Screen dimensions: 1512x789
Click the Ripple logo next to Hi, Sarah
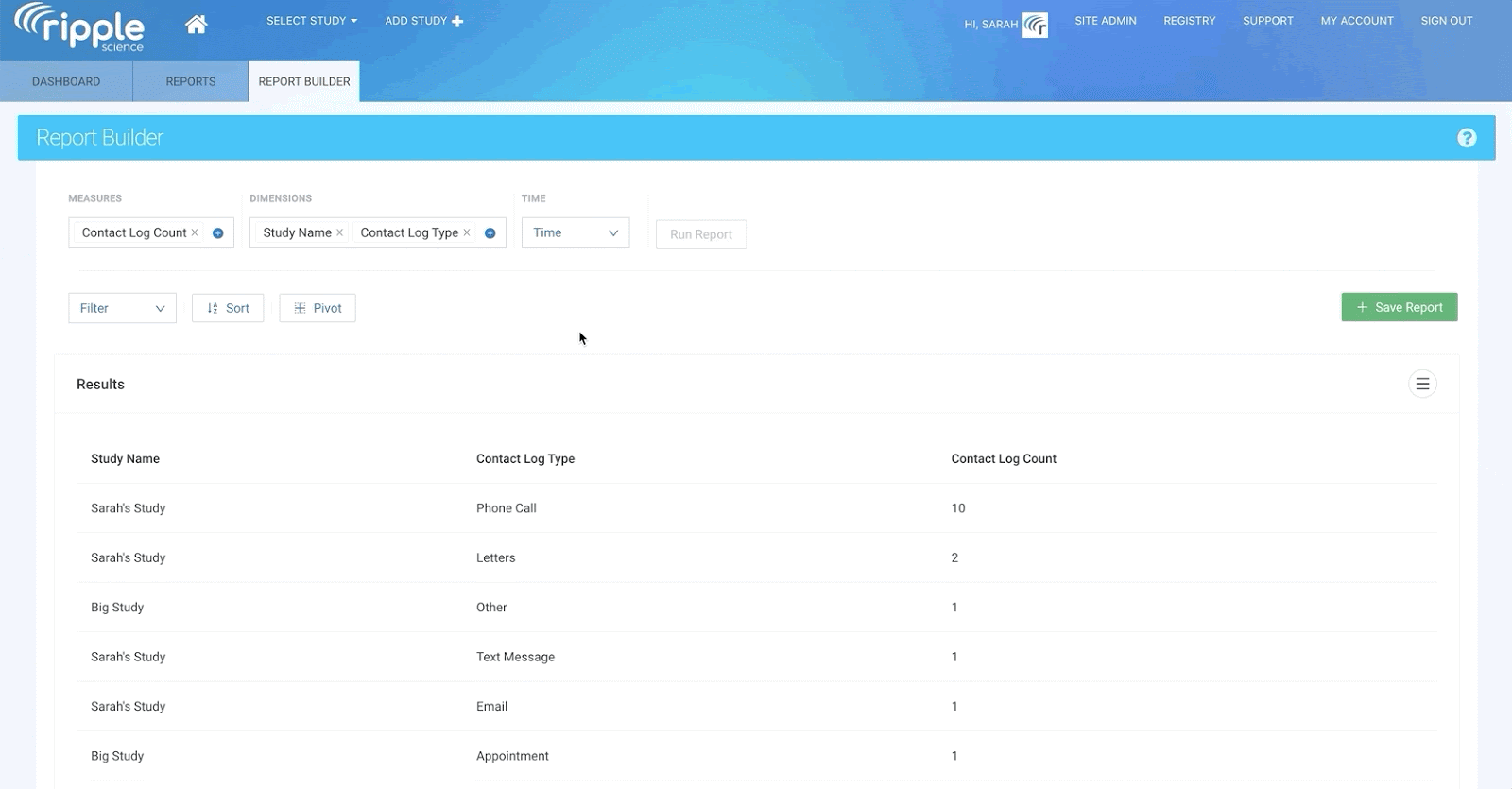[1036, 25]
